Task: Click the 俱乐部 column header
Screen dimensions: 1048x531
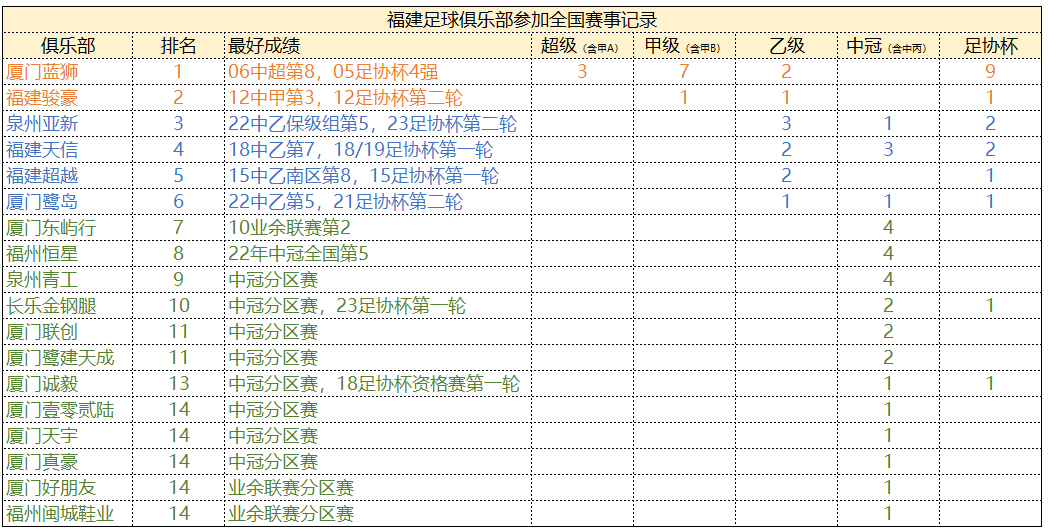Action: tap(68, 45)
